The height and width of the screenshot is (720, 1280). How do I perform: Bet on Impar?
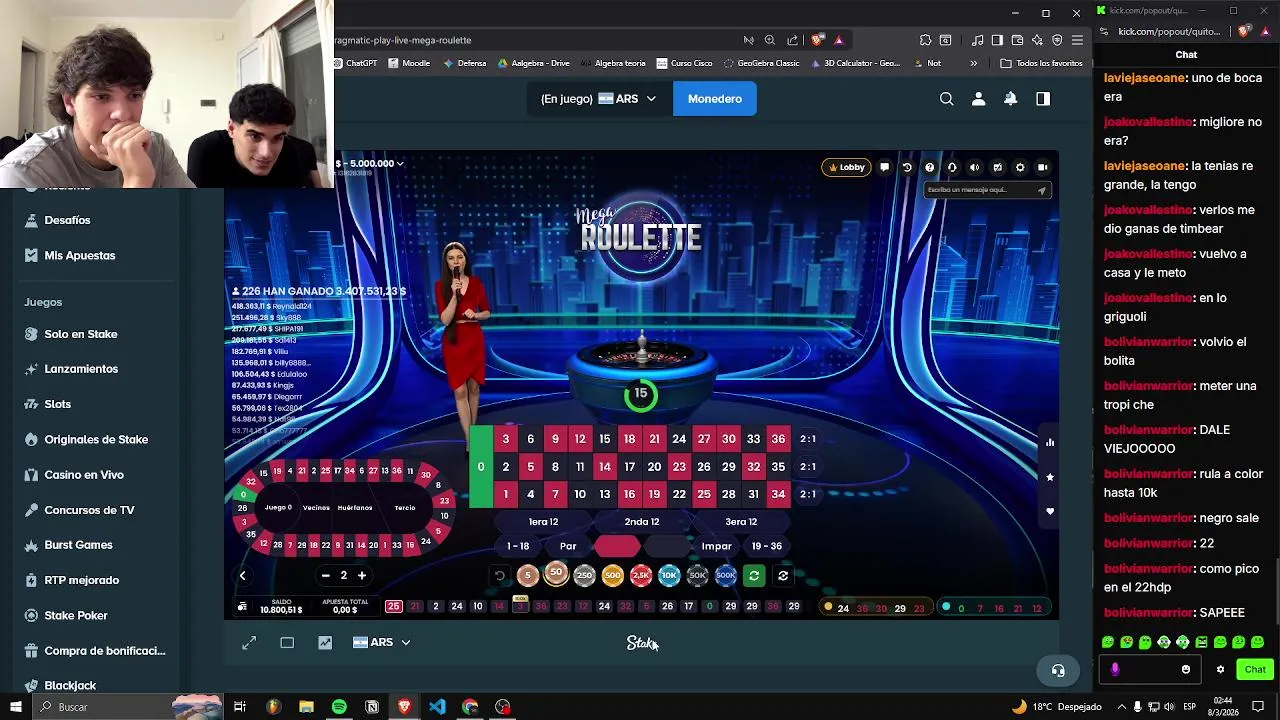click(x=716, y=546)
